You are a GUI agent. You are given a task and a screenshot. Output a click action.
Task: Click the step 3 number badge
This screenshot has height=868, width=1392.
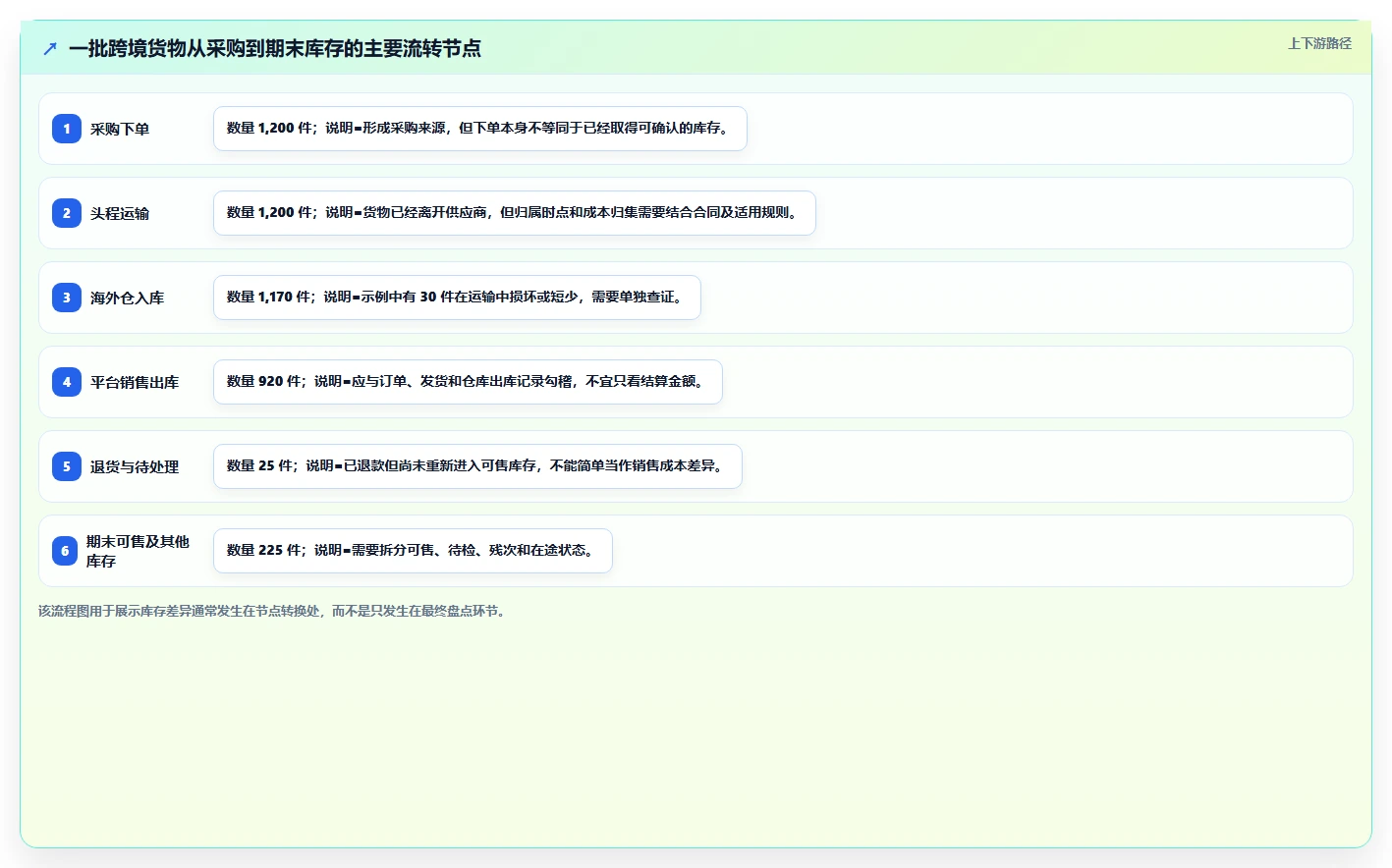coord(67,298)
